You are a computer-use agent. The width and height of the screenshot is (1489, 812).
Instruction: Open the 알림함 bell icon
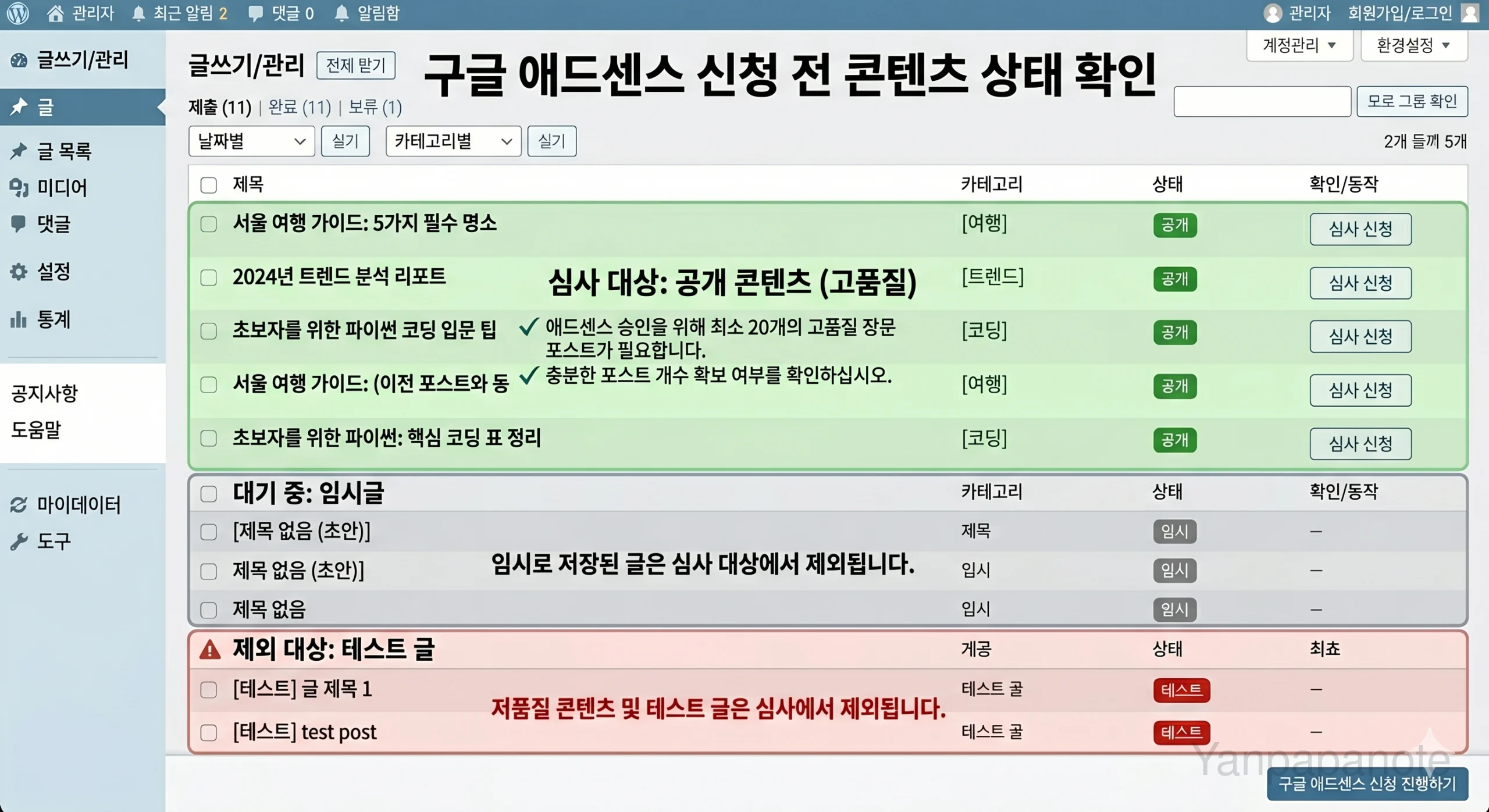[342, 13]
